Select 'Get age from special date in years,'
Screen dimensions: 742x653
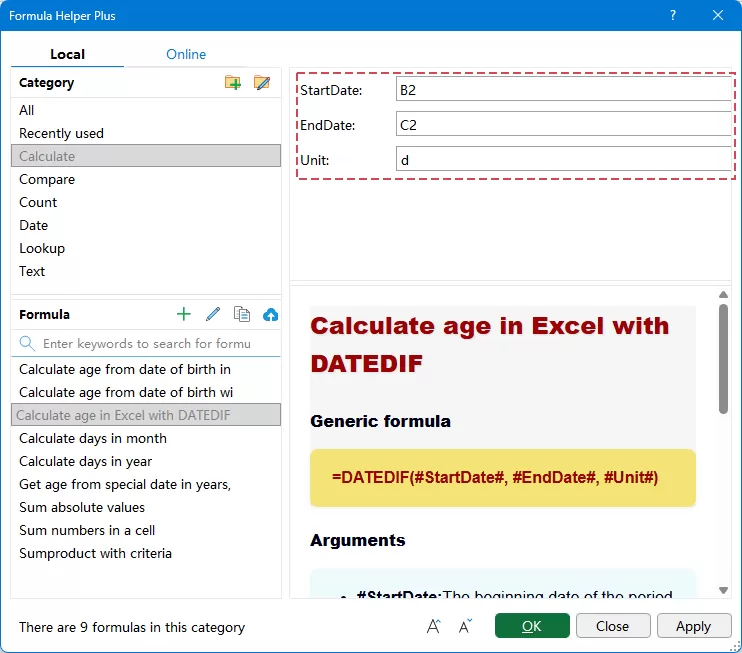[x=146, y=484]
